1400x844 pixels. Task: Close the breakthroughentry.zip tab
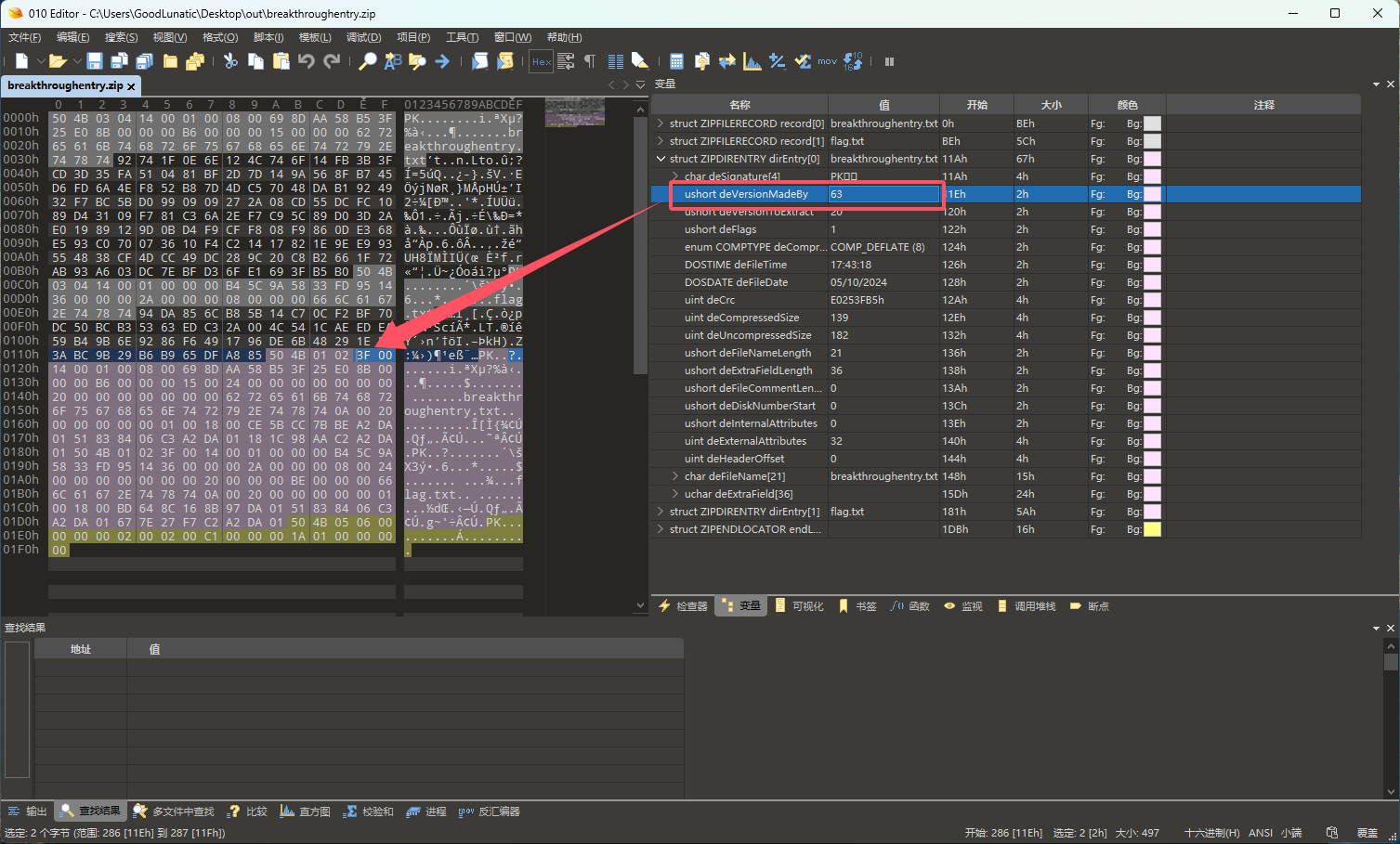click(131, 86)
